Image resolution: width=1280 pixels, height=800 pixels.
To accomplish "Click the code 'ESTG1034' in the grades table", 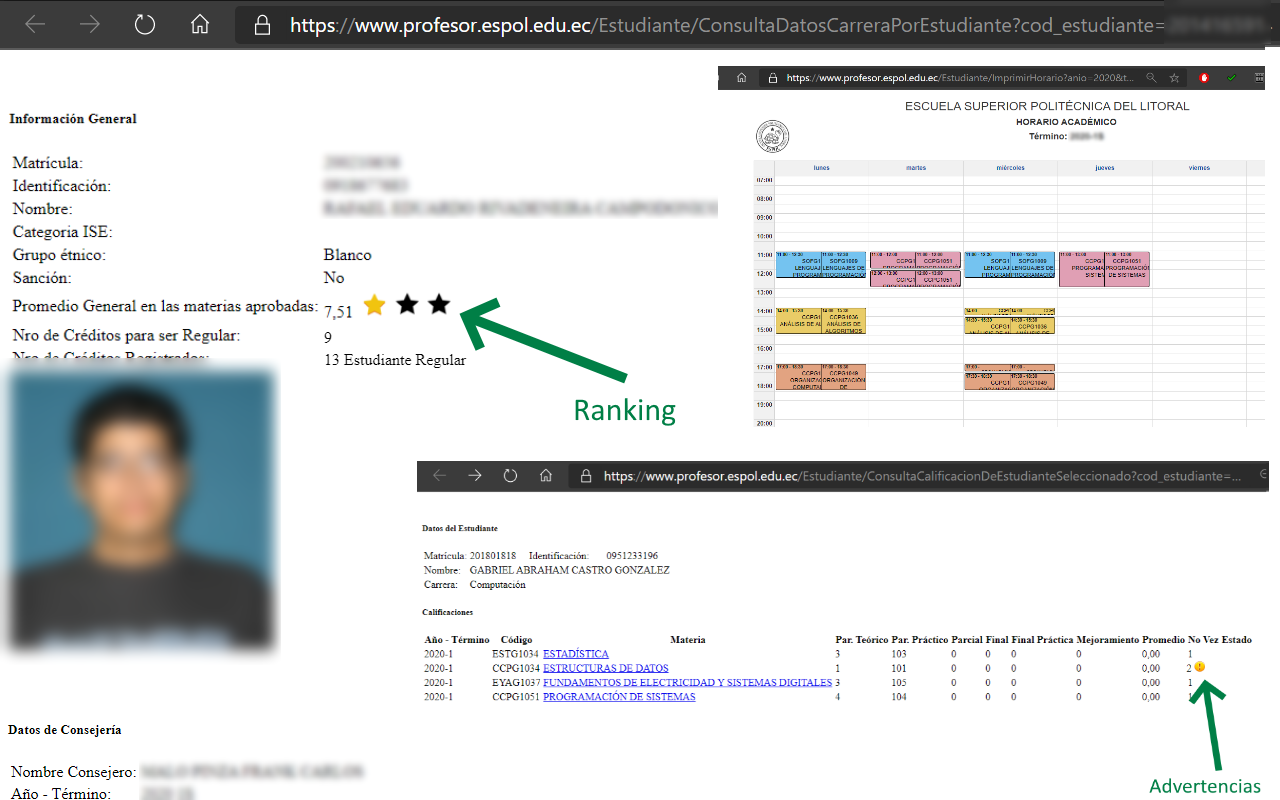I will click(x=516, y=654).
